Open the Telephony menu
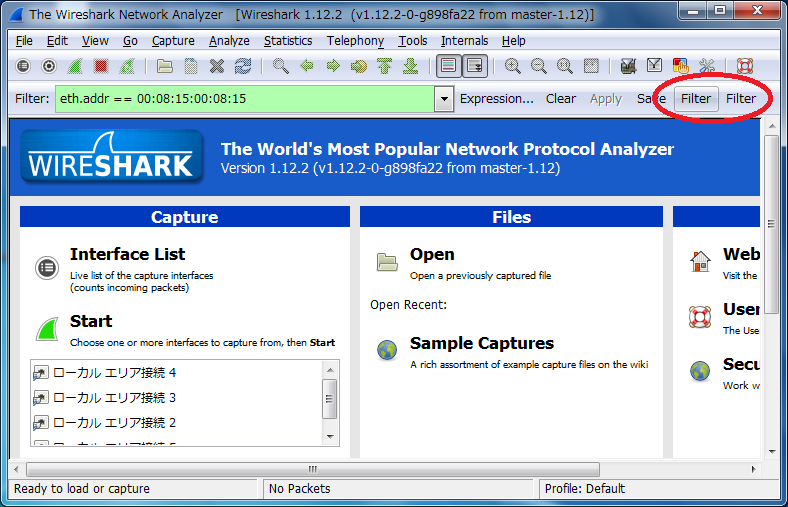 [355, 41]
